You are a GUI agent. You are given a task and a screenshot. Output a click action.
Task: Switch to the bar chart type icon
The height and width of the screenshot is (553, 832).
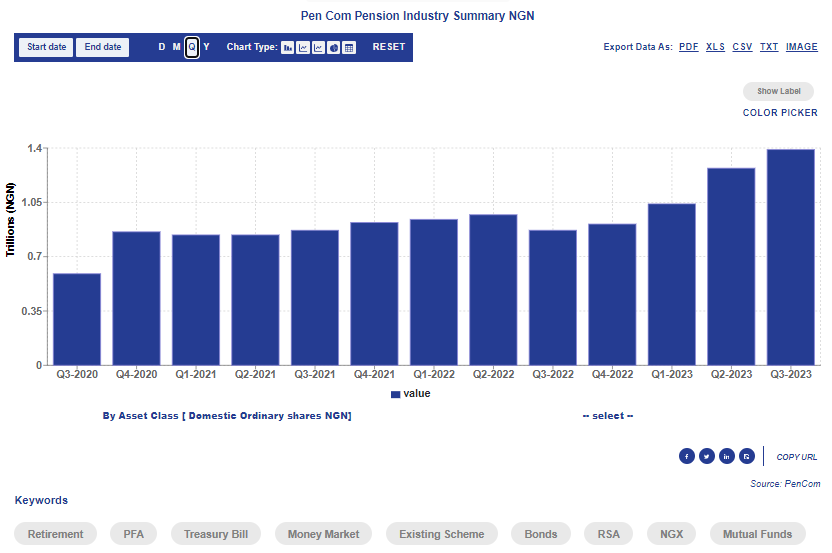[288, 48]
